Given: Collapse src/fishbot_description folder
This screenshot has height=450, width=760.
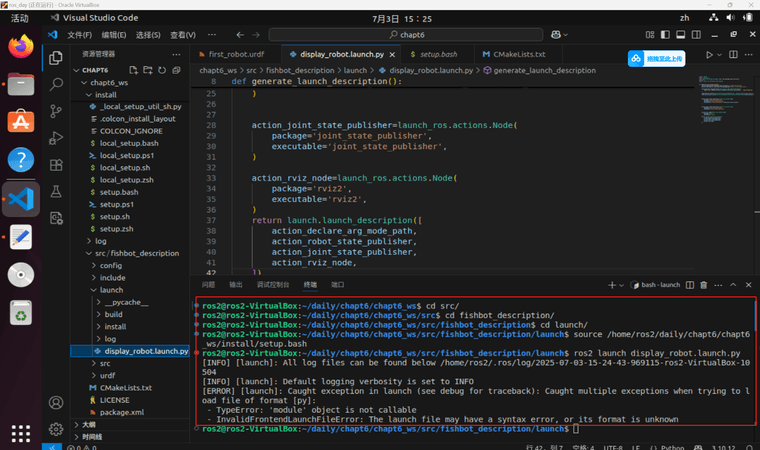Looking at the screenshot, I should [89, 253].
